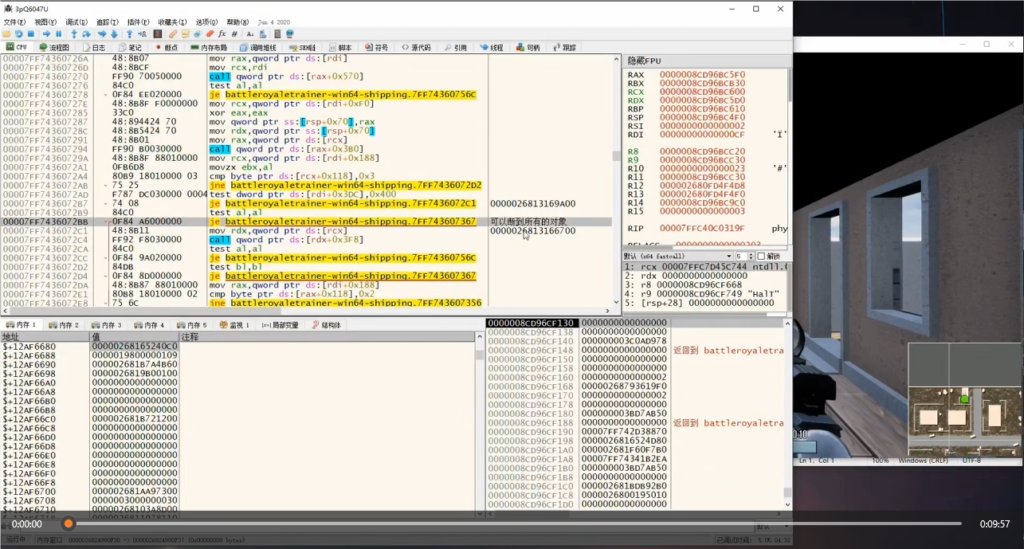Select the 内存 2 dump tab
The width and height of the screenshot is (1024, 549).
click(62, 325)
